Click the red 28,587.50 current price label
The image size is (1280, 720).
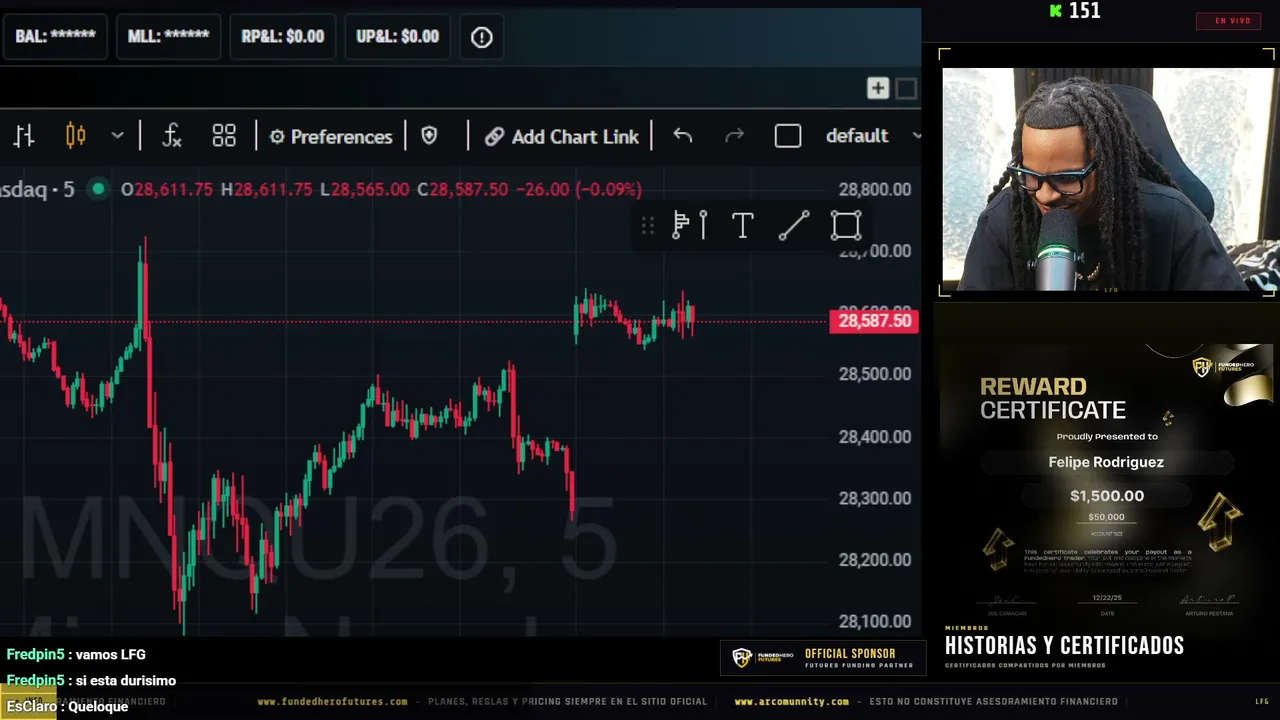pyautogui.click(x=874, y=321)
